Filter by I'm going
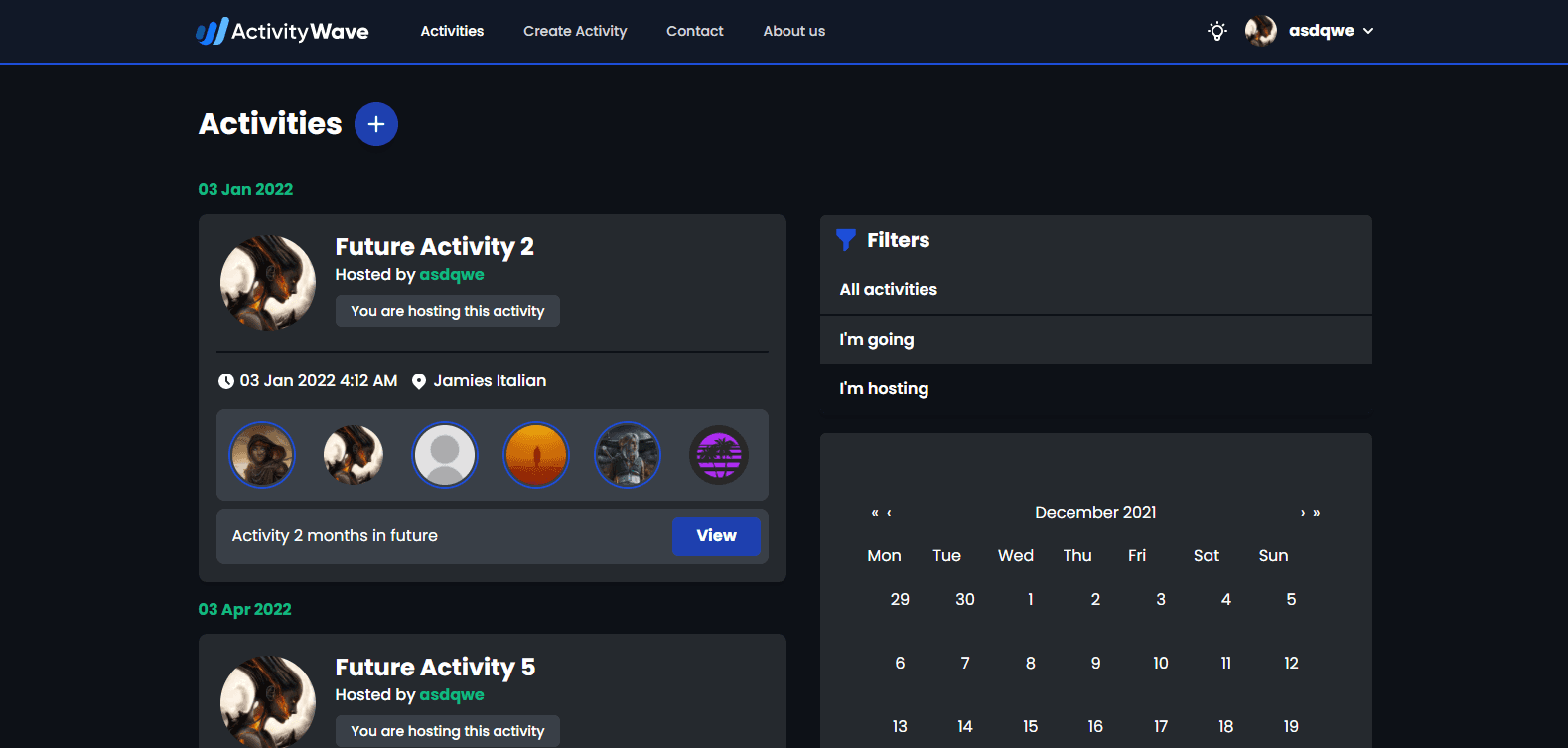 pyautogui.click(x=877, y=340)
